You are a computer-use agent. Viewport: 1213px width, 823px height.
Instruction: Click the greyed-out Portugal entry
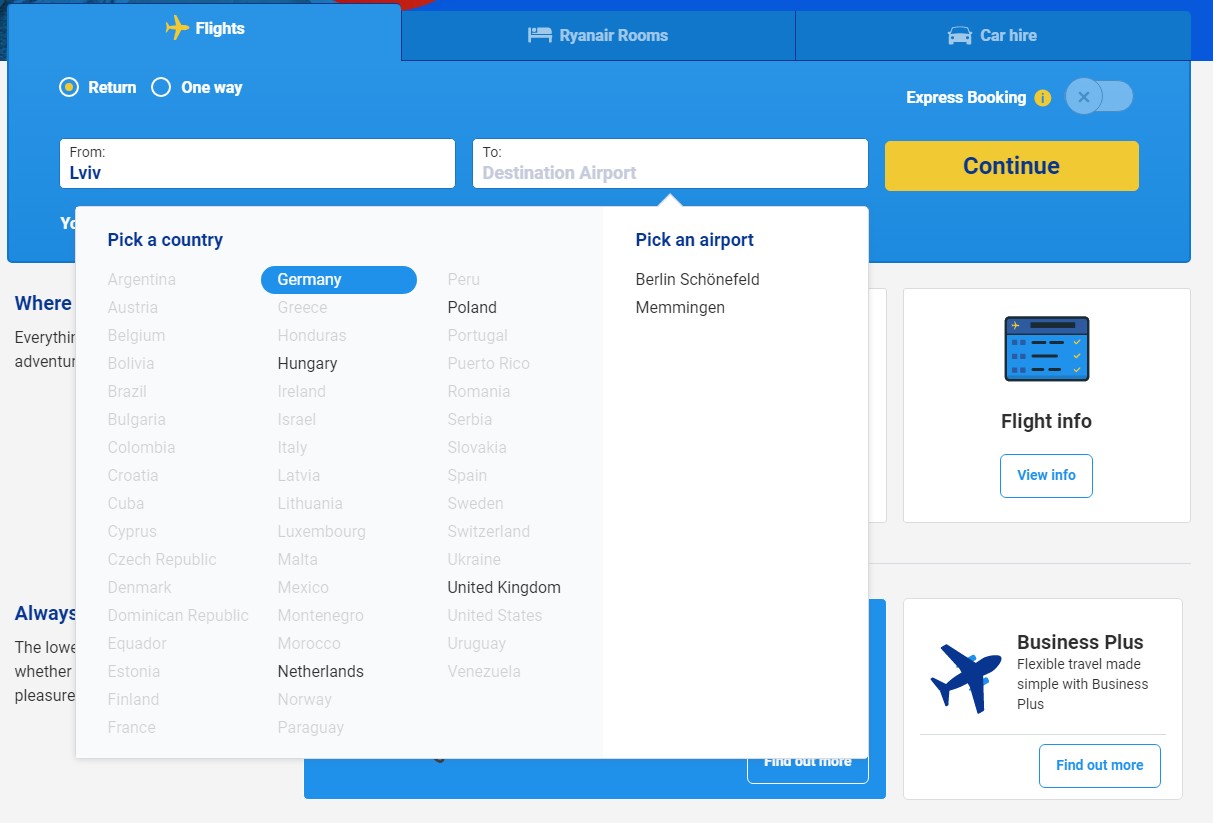coord(477,336)
